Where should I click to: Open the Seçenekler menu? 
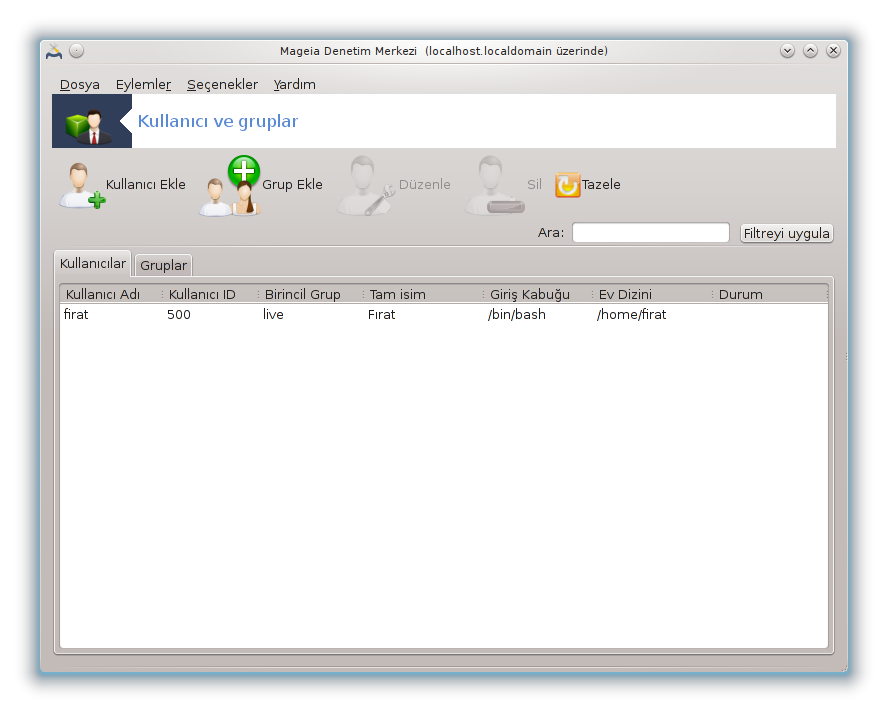[x=222, y=84]
